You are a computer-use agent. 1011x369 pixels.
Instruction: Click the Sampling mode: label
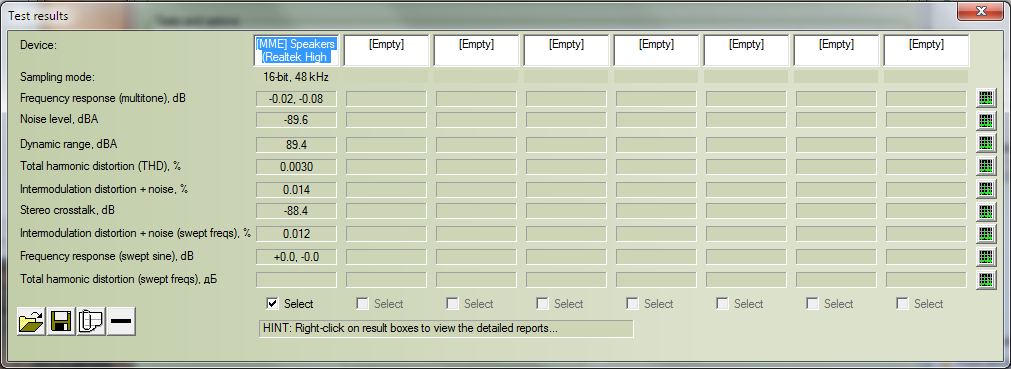57,77
